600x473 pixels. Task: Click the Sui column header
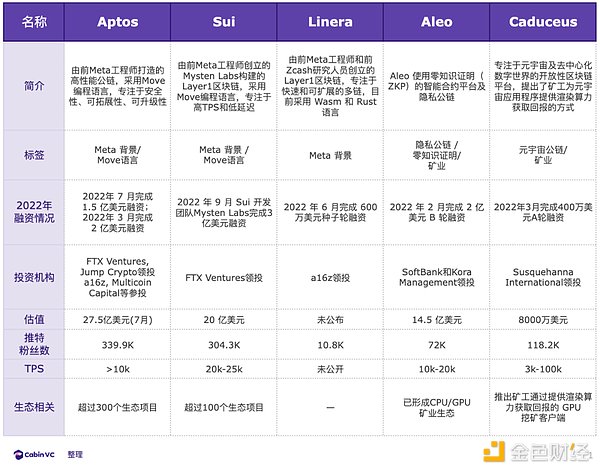click(x=224, y=22)
